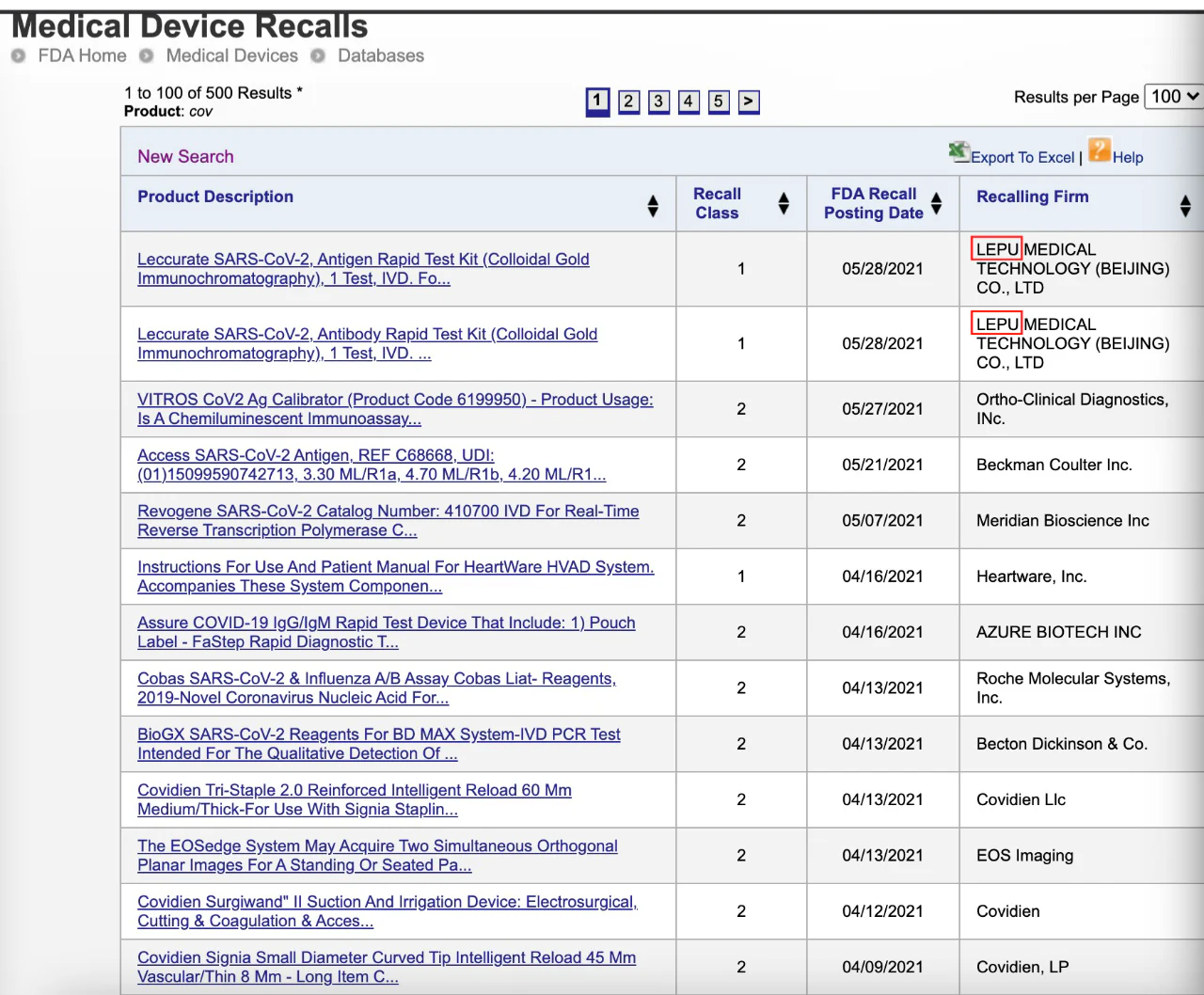Sort by Recalling Firm column arrows
This screenshot has width=1204, height=995.
click(x=1185, y=206)
